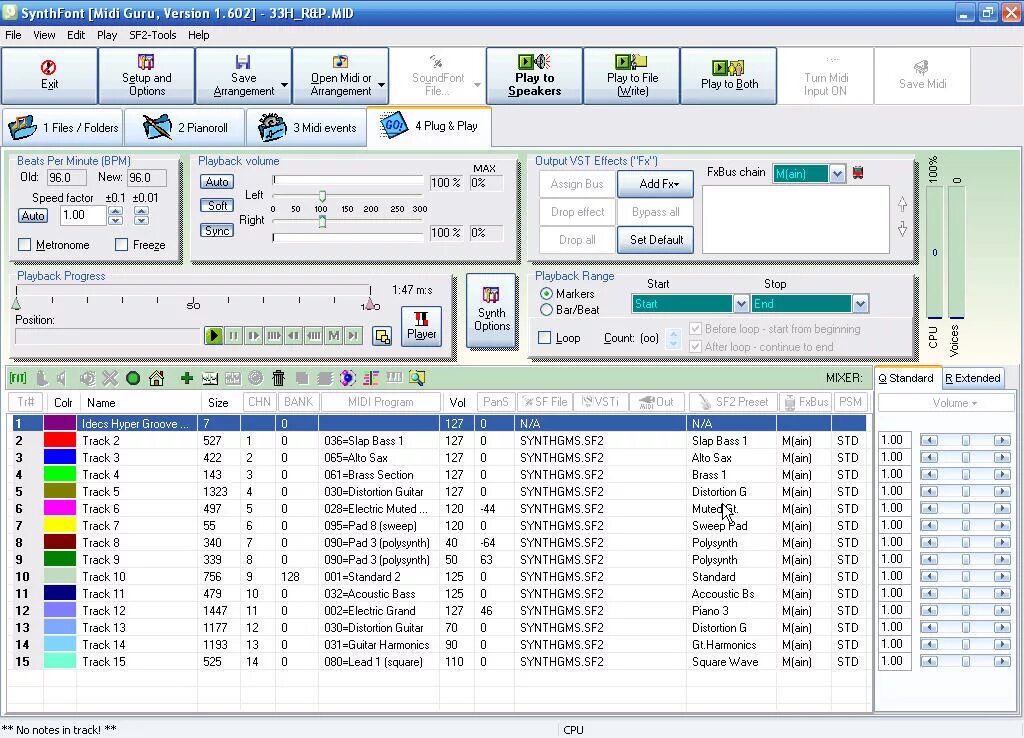Image resolution: width=1024 pixels, height=738 pixels.
Task: Click the green FIT icon
Action: pos(18,378)
